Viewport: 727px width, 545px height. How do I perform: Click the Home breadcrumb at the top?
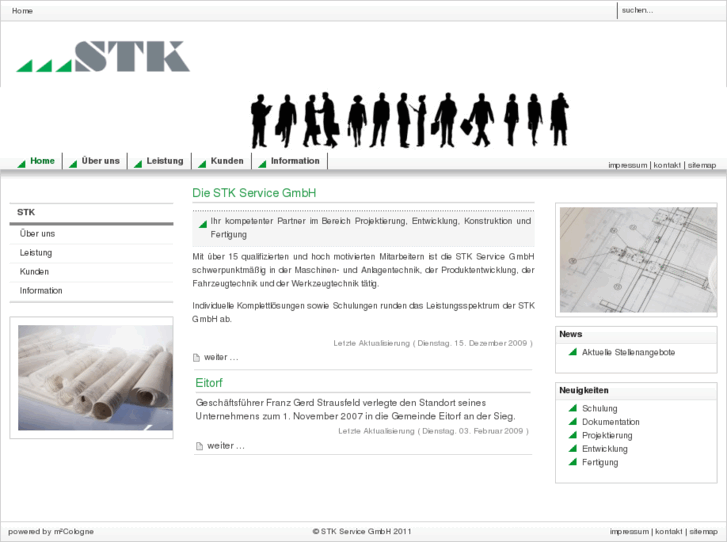pos(22,11)
